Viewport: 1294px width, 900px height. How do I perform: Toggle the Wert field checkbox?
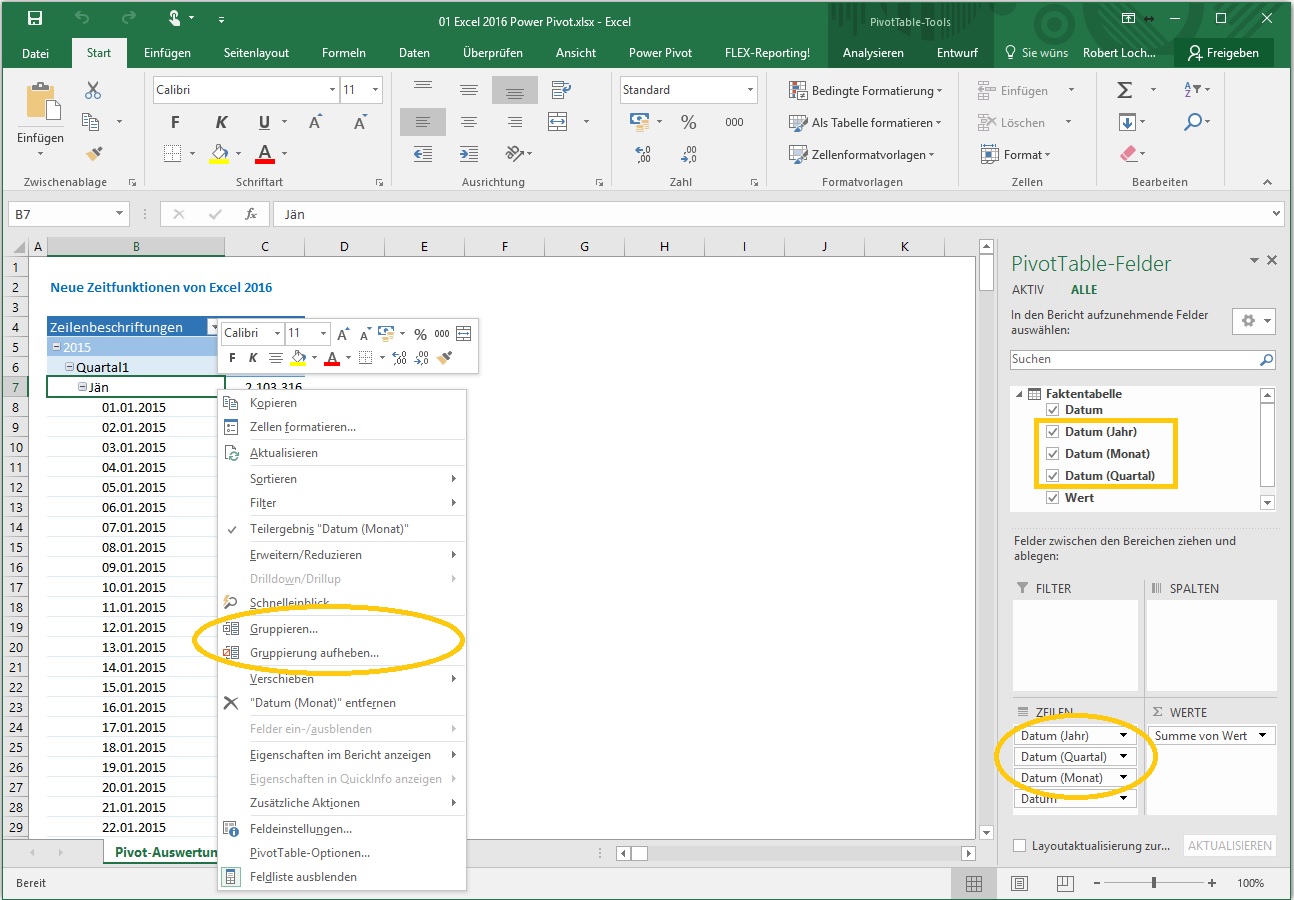(x=1053, y=495)
